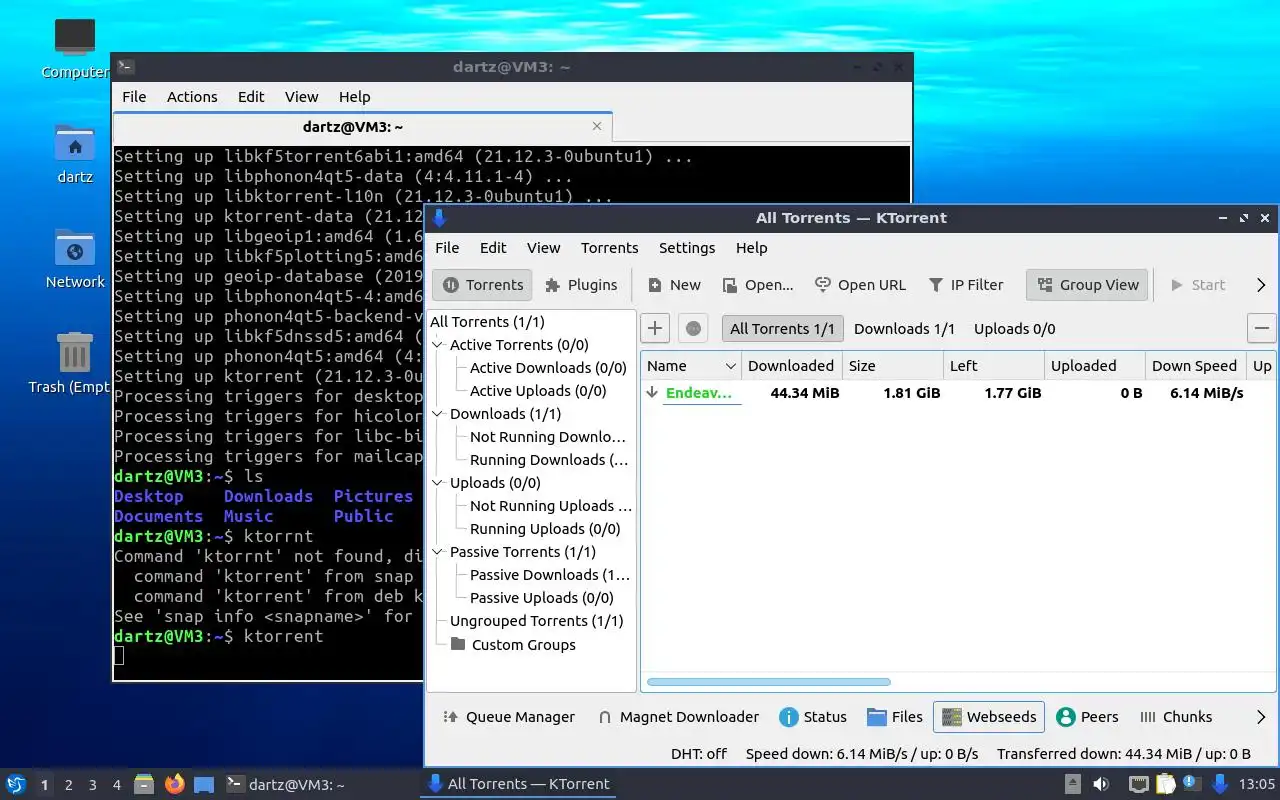Screen dimensions: 1280x800
Task: Collapse the Downloads (1/1) tree group
Action: (437, 414)
